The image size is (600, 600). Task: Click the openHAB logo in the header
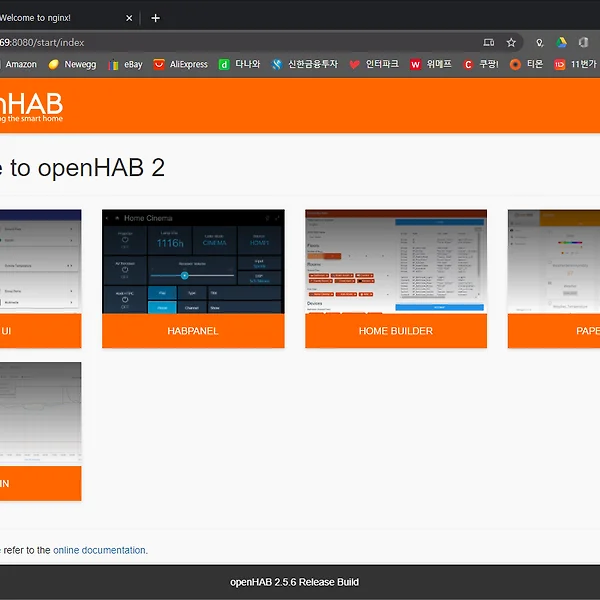pos(31,107)
